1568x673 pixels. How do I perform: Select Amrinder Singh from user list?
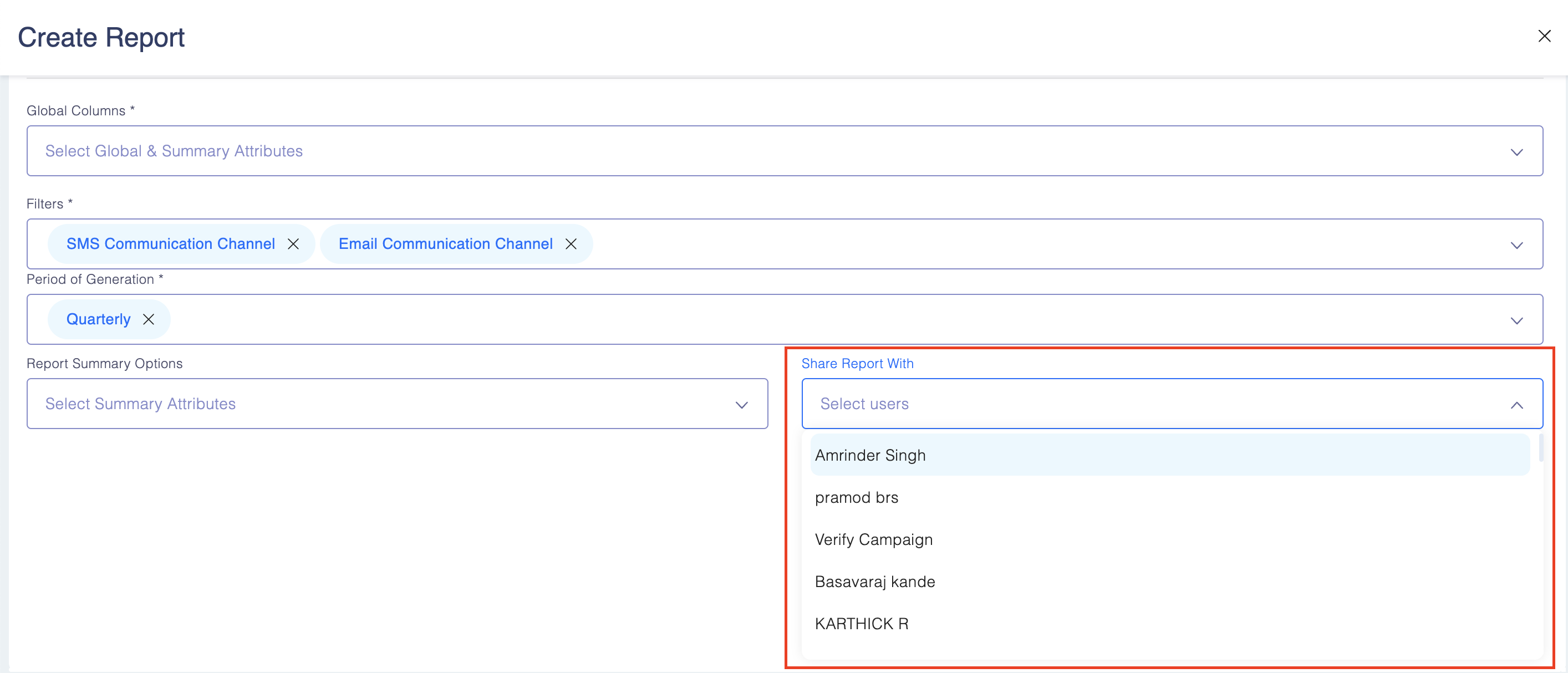(870, 455)
